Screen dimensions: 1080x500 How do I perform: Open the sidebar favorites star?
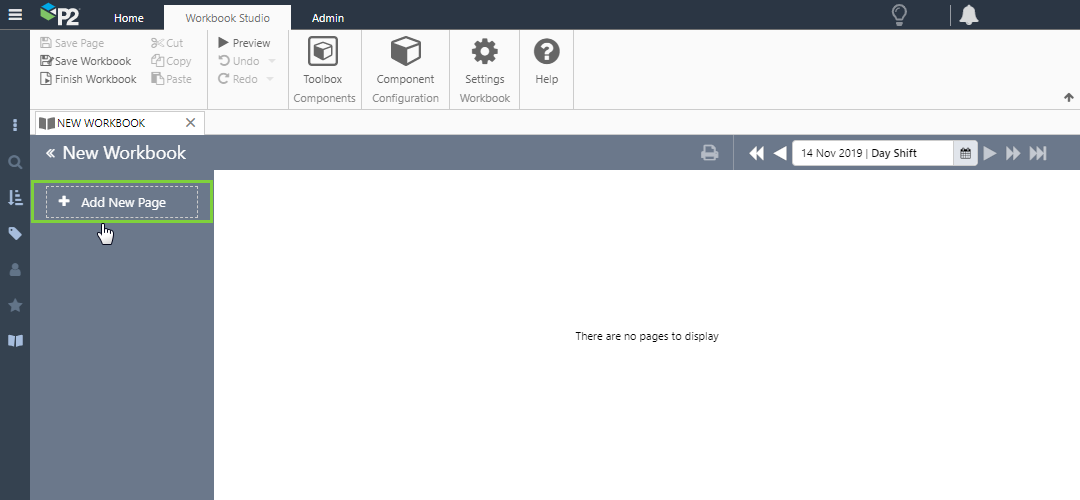click(x=15, y=305)
